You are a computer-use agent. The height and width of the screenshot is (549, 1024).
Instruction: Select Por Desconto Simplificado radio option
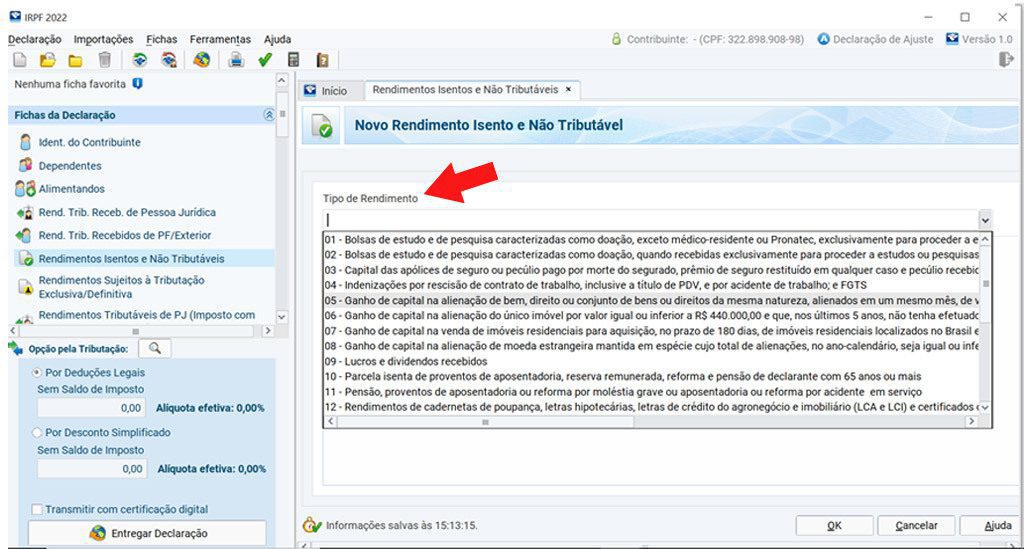37,432
